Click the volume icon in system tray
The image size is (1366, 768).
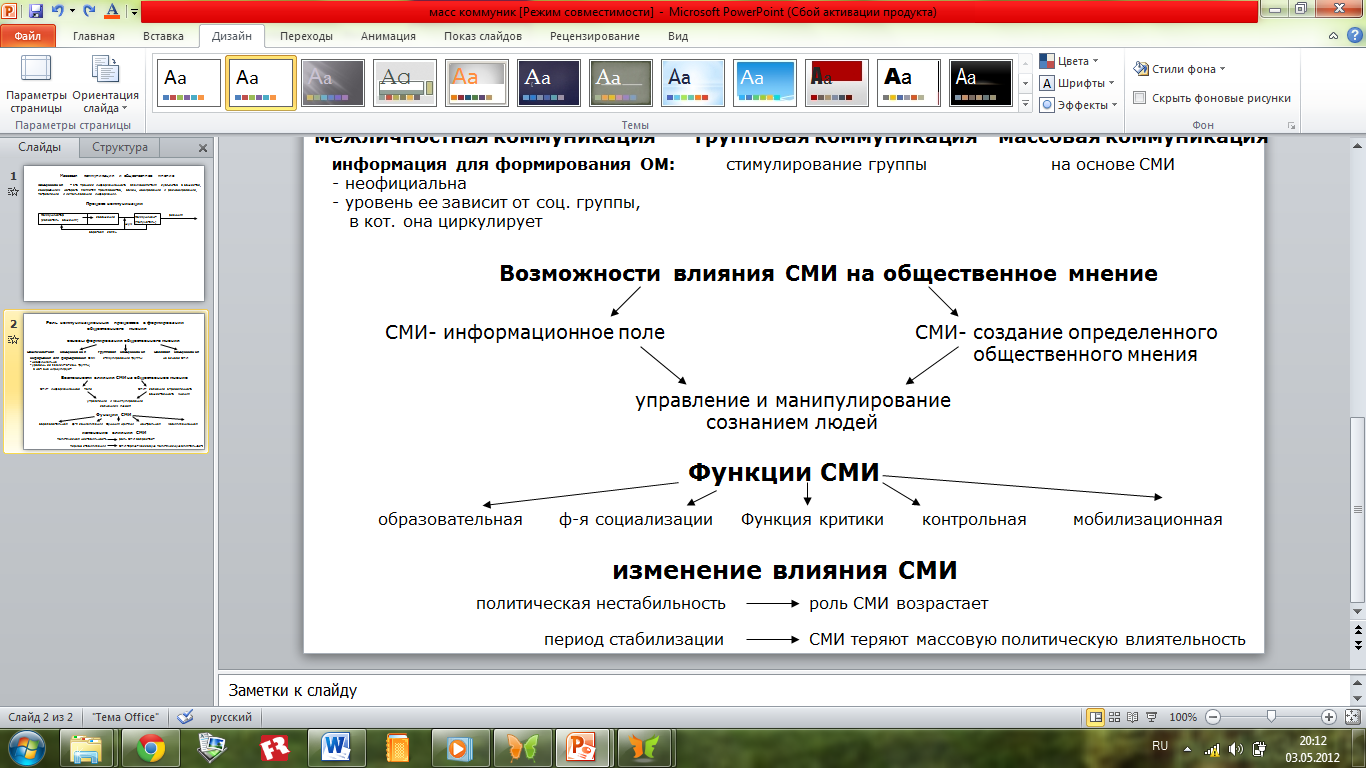coord(1235,748)
